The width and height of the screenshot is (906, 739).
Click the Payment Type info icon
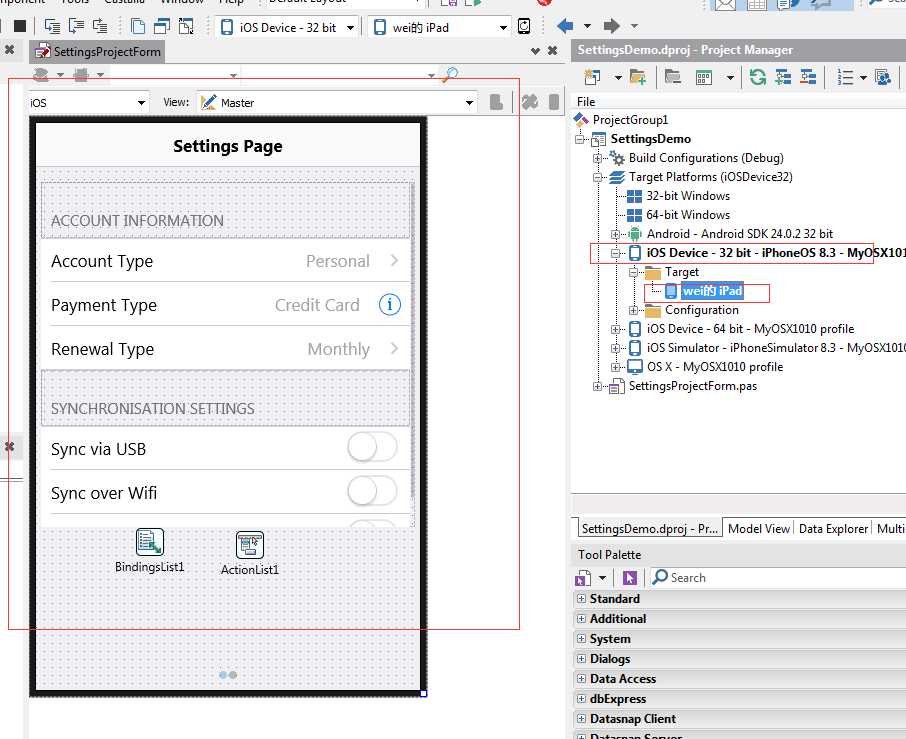point(389,304)
